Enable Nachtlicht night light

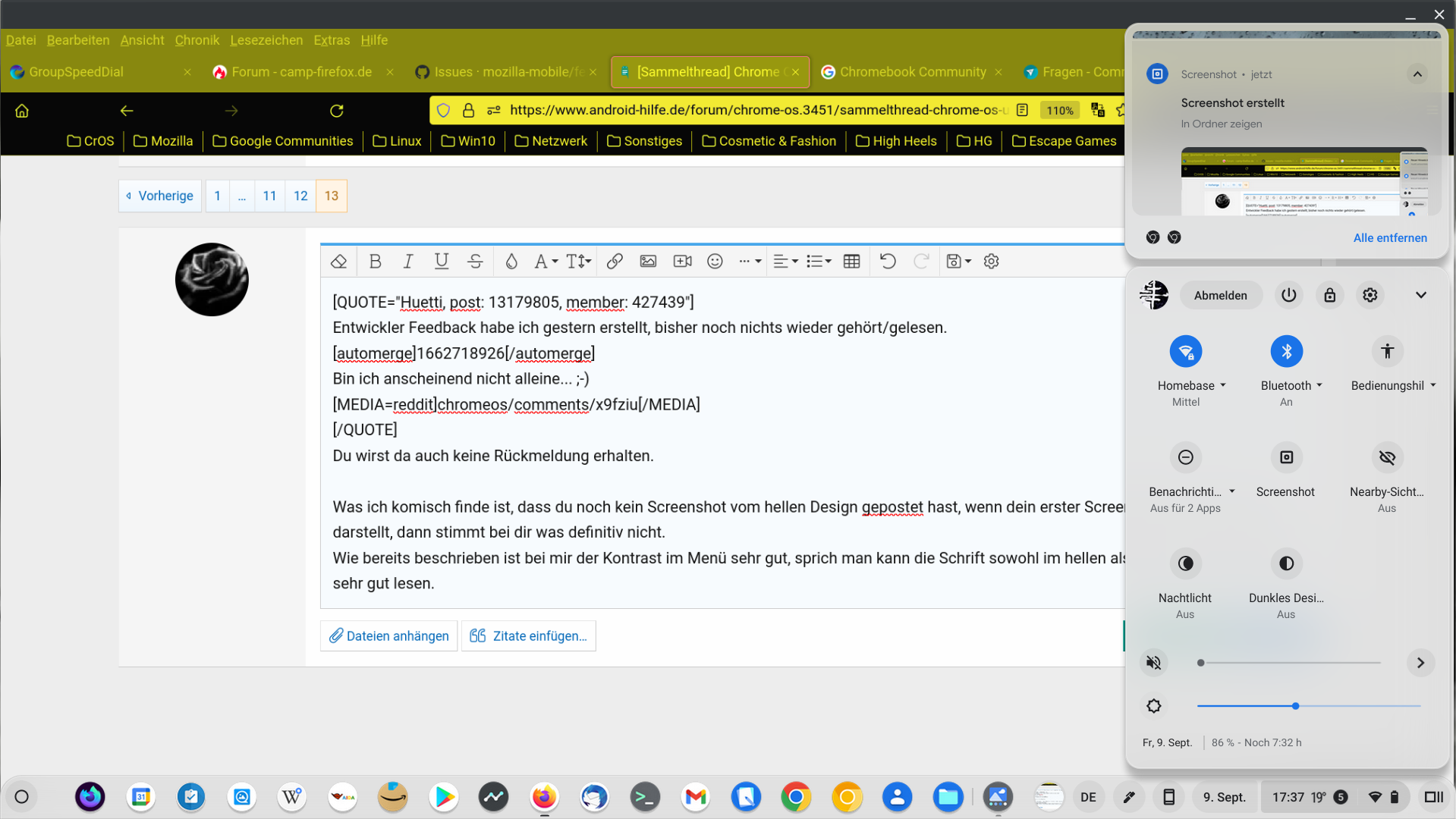[x=1185, y=564]
